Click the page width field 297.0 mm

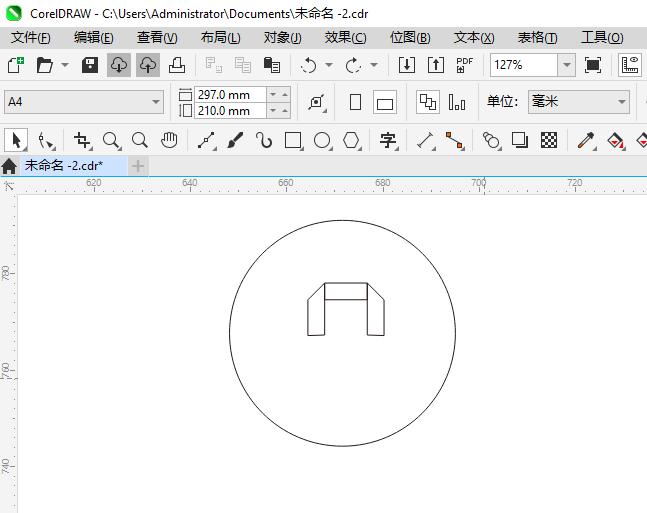(x=230, y=94)
